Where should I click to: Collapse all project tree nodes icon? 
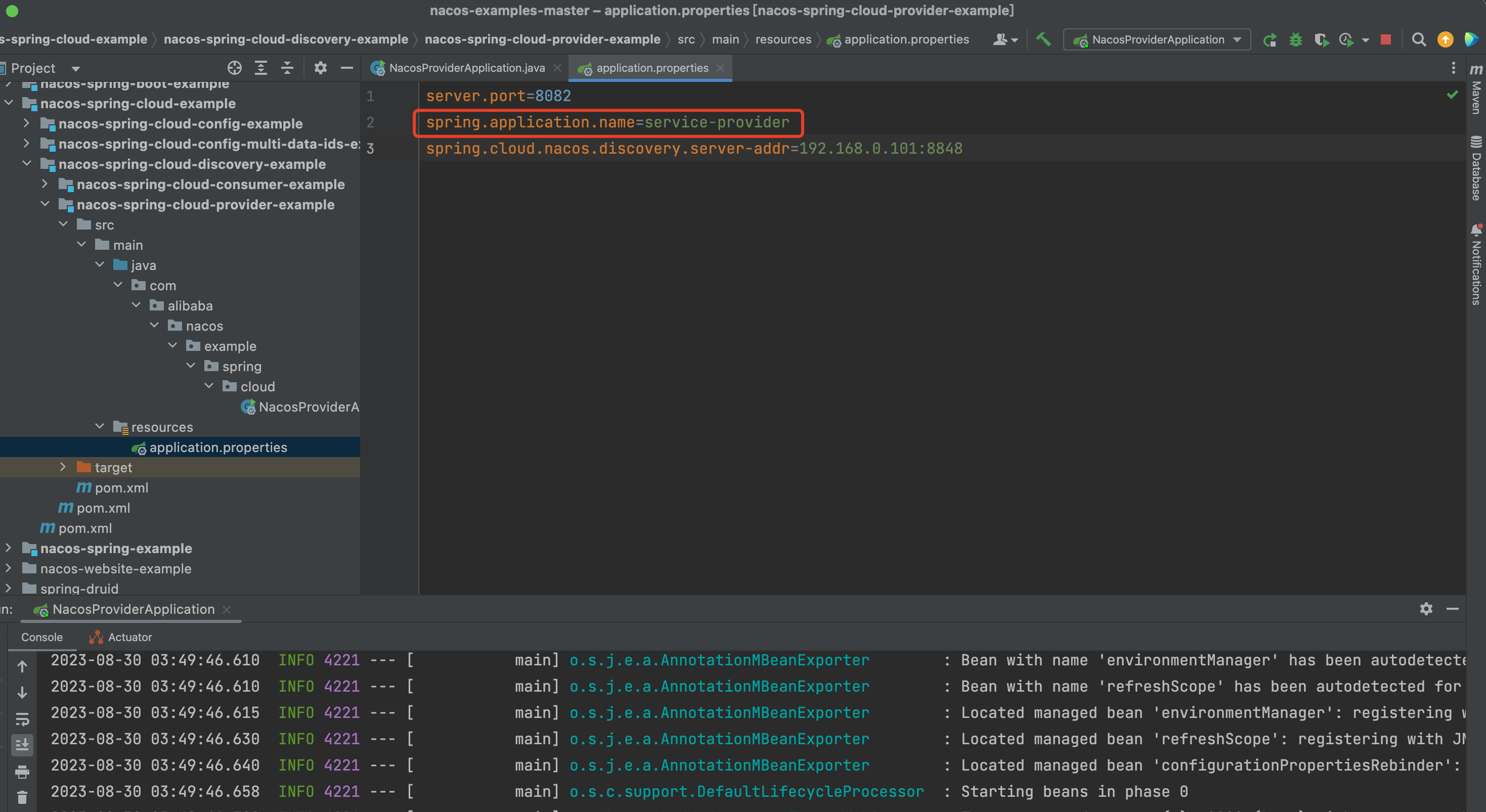(x=287, y=68)
